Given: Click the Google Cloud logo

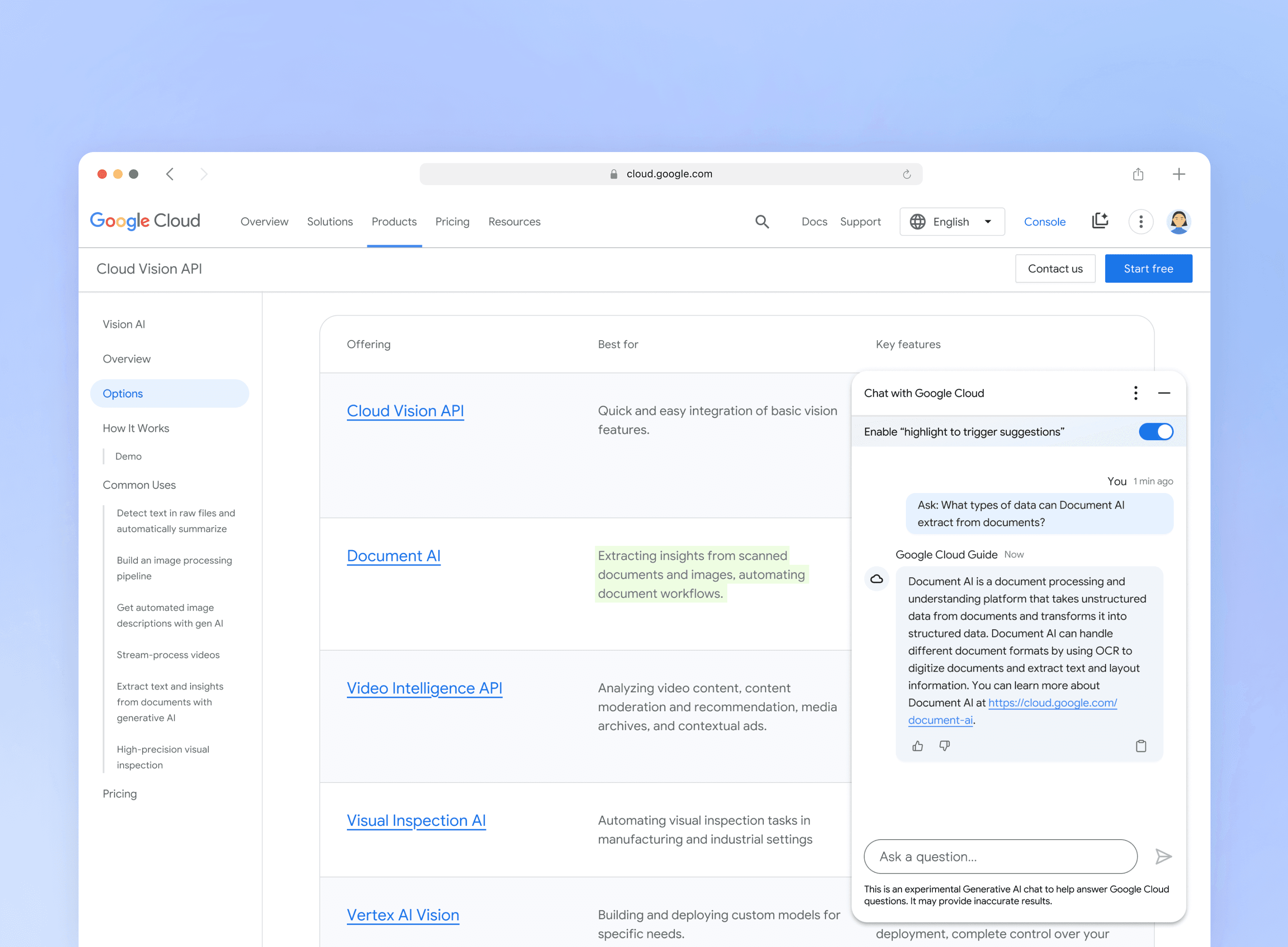Looking at the screenshot, I should coord(145,221).
